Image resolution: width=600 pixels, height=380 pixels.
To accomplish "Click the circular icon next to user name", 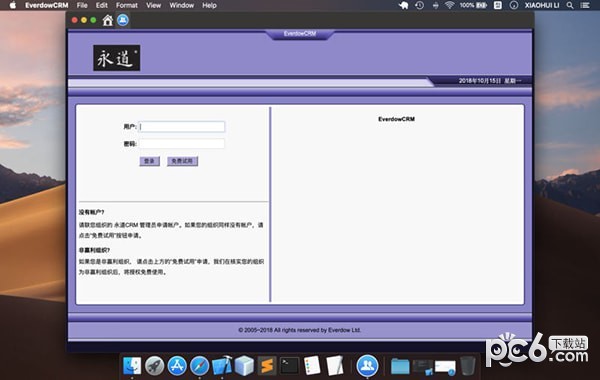I will coord(514,5).
